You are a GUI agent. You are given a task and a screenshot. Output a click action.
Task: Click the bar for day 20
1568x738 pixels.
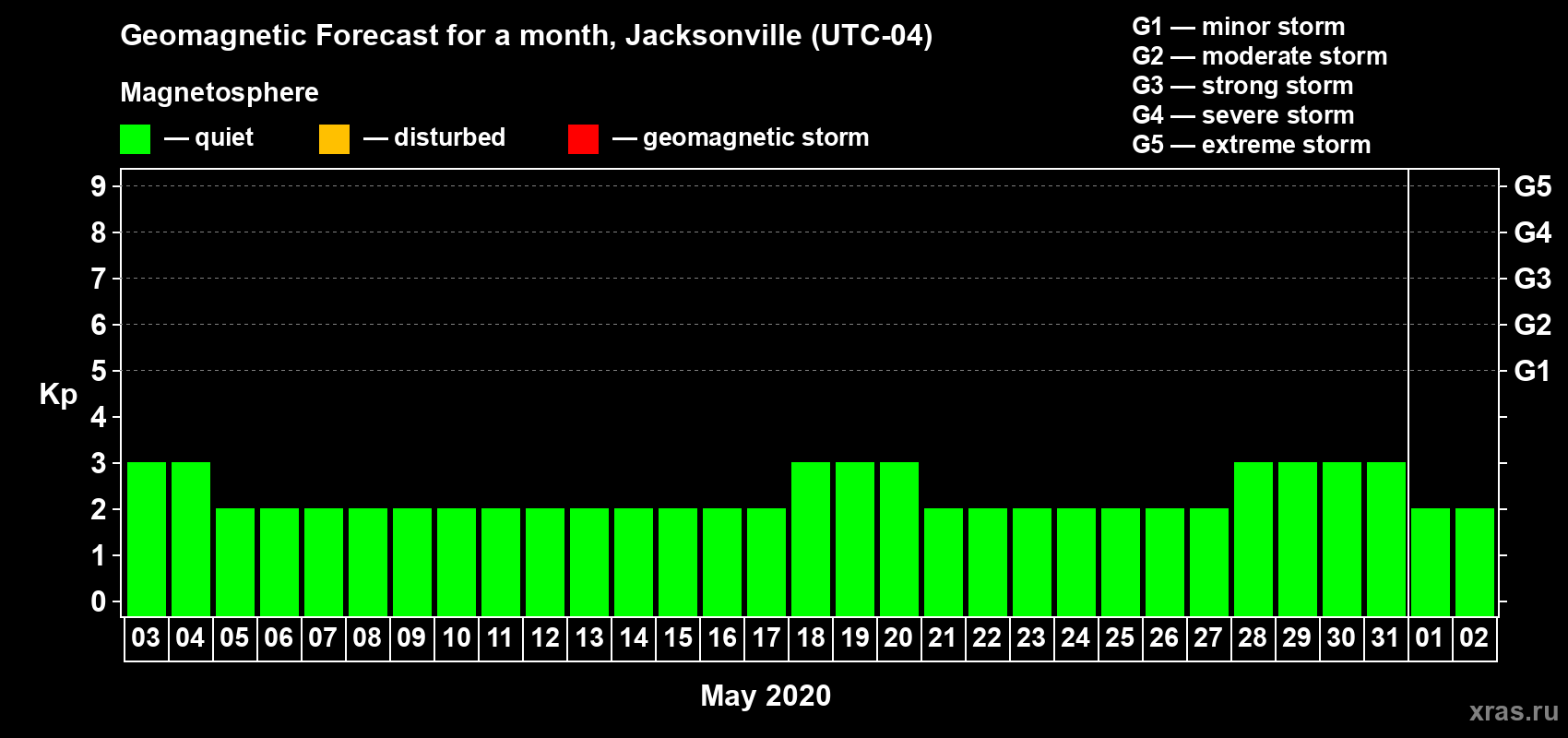899,539
